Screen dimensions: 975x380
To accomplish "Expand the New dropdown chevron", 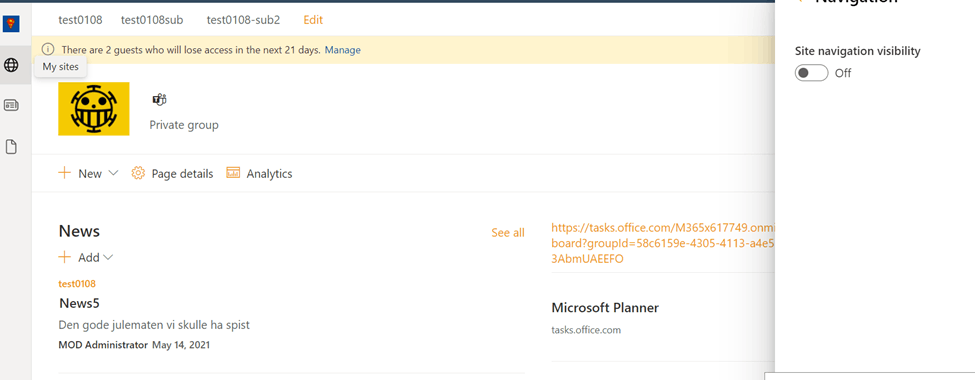I will point(113,174).
